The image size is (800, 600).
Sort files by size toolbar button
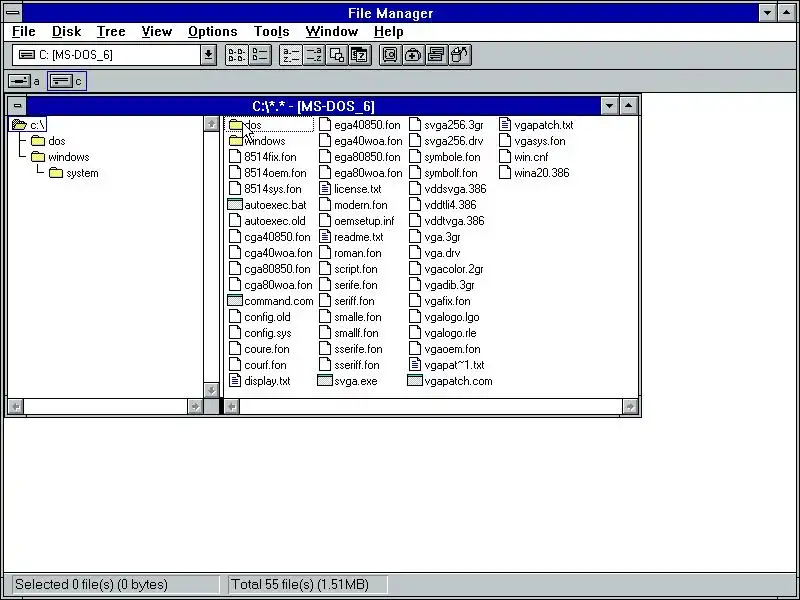coord(336,55)
